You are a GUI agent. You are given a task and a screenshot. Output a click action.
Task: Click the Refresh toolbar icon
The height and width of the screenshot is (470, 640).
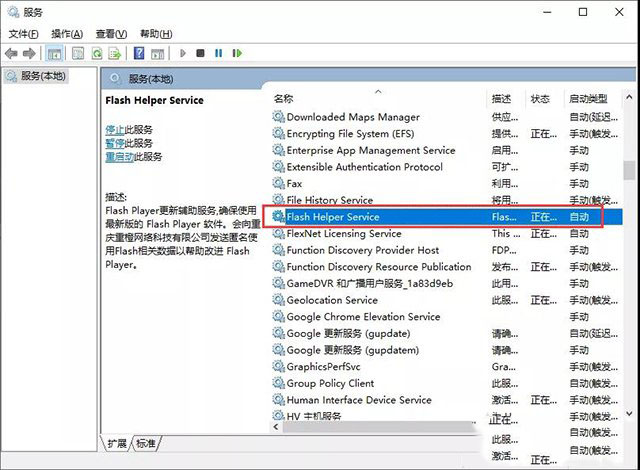click(x=97, y=53)
